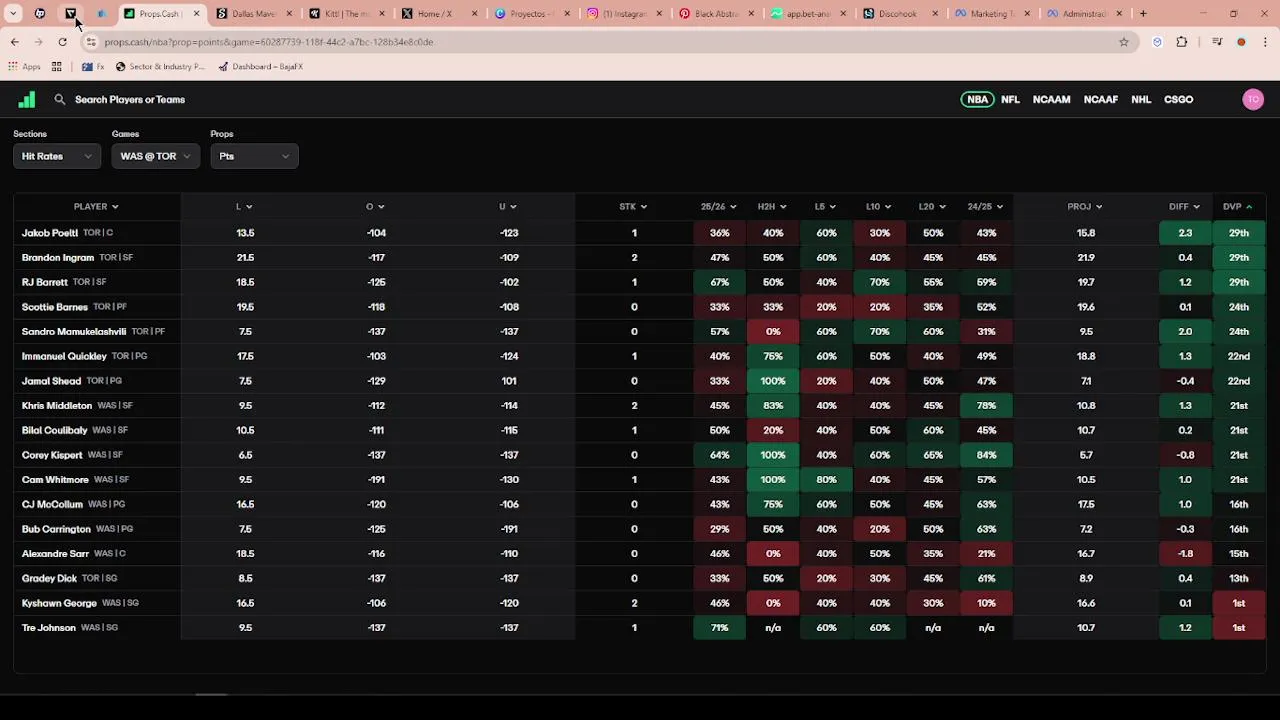
Task: Sort by the L5 column
Action: [825, 207]
